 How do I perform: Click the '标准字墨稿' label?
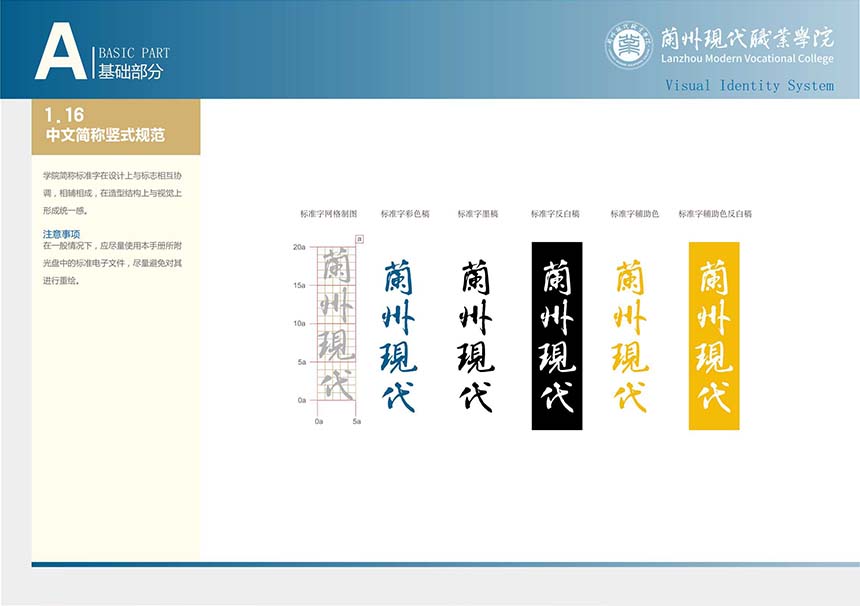click(x=478, y=214)
